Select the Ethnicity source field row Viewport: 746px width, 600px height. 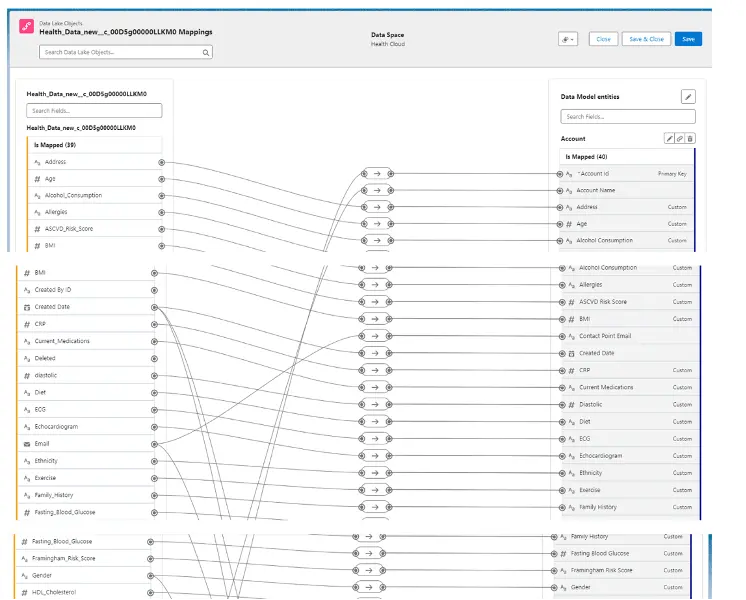87,461
